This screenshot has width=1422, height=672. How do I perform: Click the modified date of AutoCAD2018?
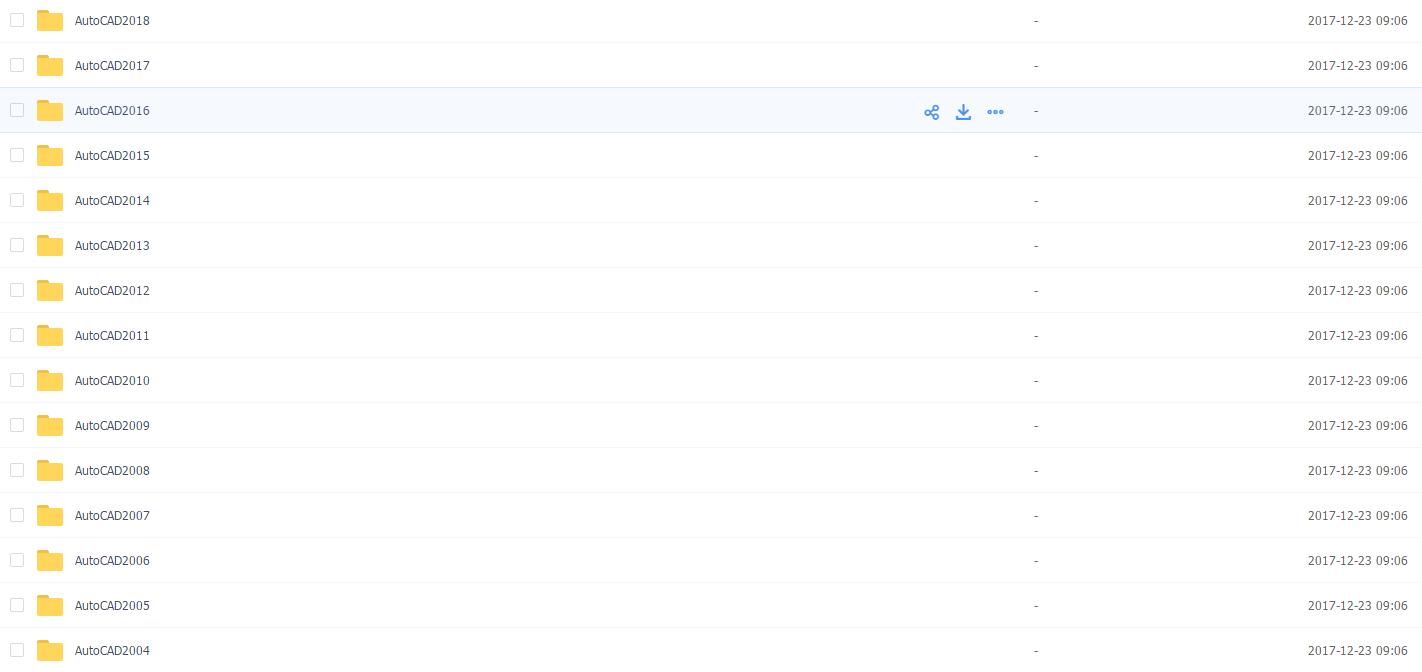point(1357,21)
